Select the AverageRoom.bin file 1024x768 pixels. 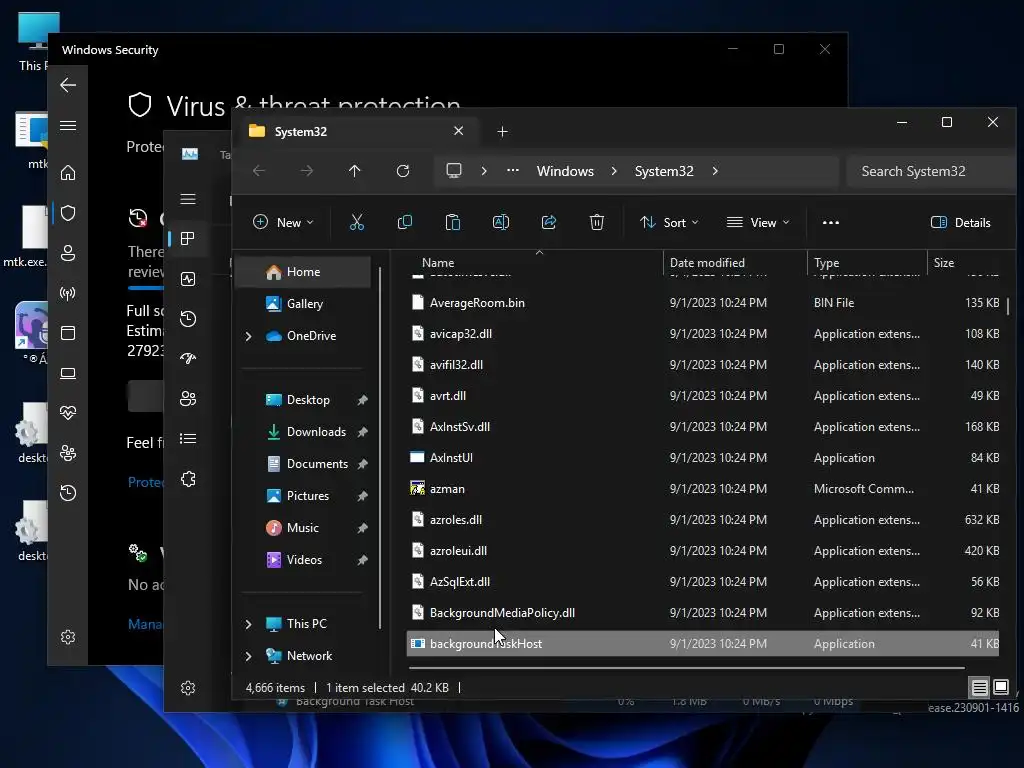[x=703, y=303]
